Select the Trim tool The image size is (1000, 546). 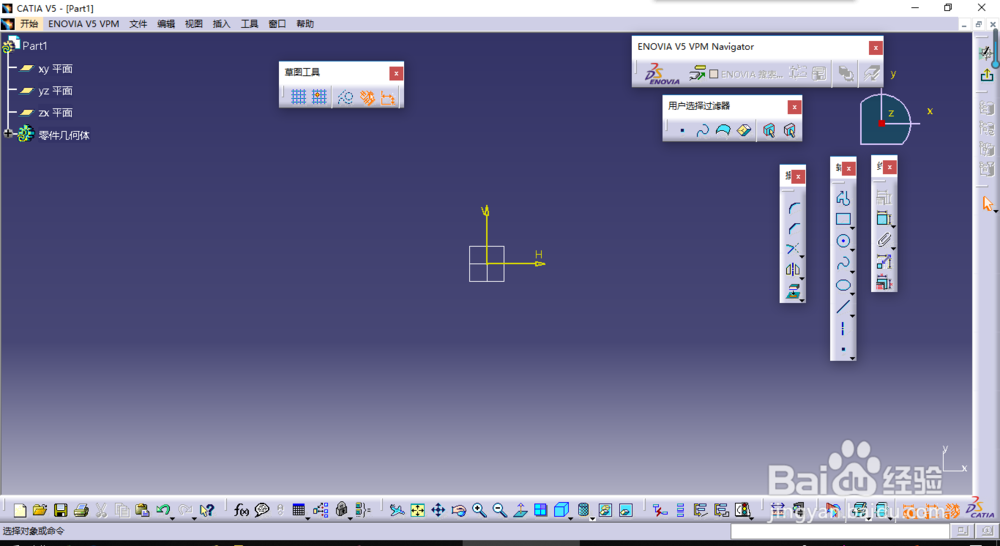coord(793,248)
